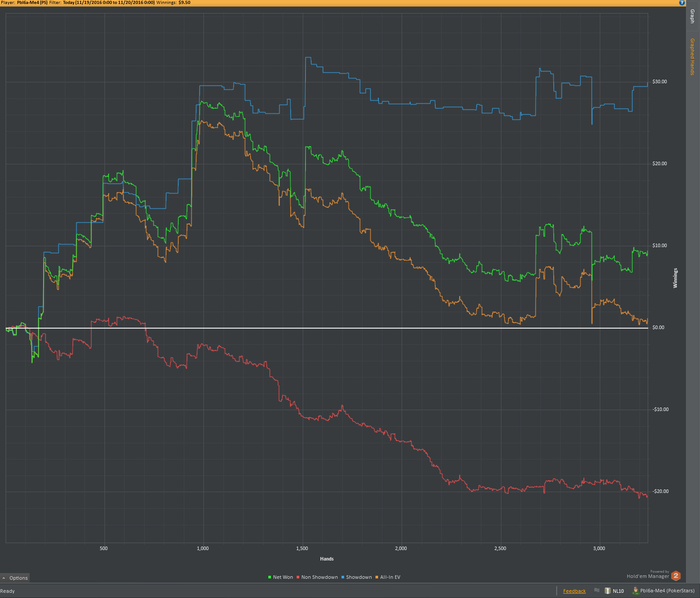Click the orange All-In EV legend swatch

[377, 577]
